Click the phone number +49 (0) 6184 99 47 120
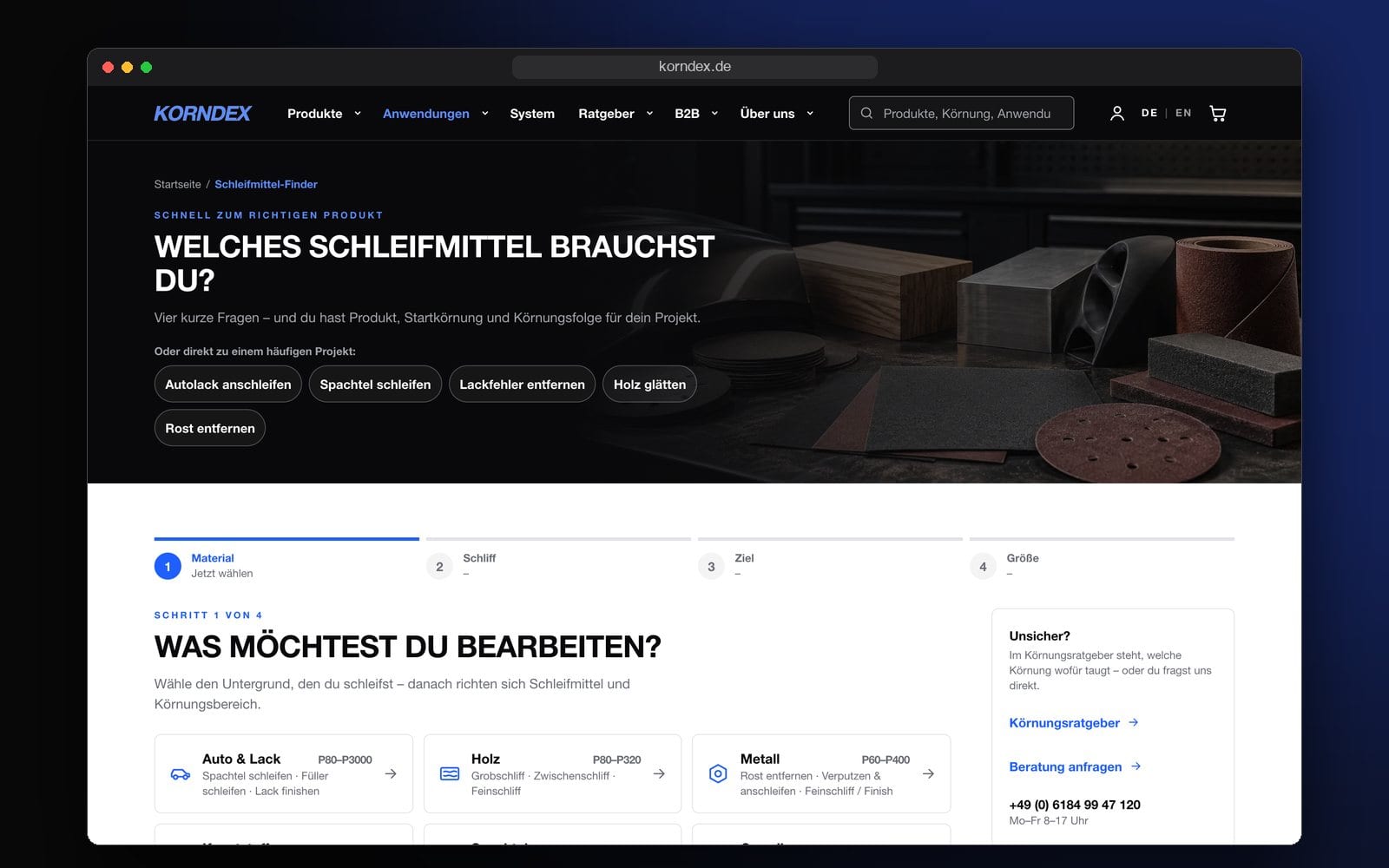 click(x=1075, y=805)
